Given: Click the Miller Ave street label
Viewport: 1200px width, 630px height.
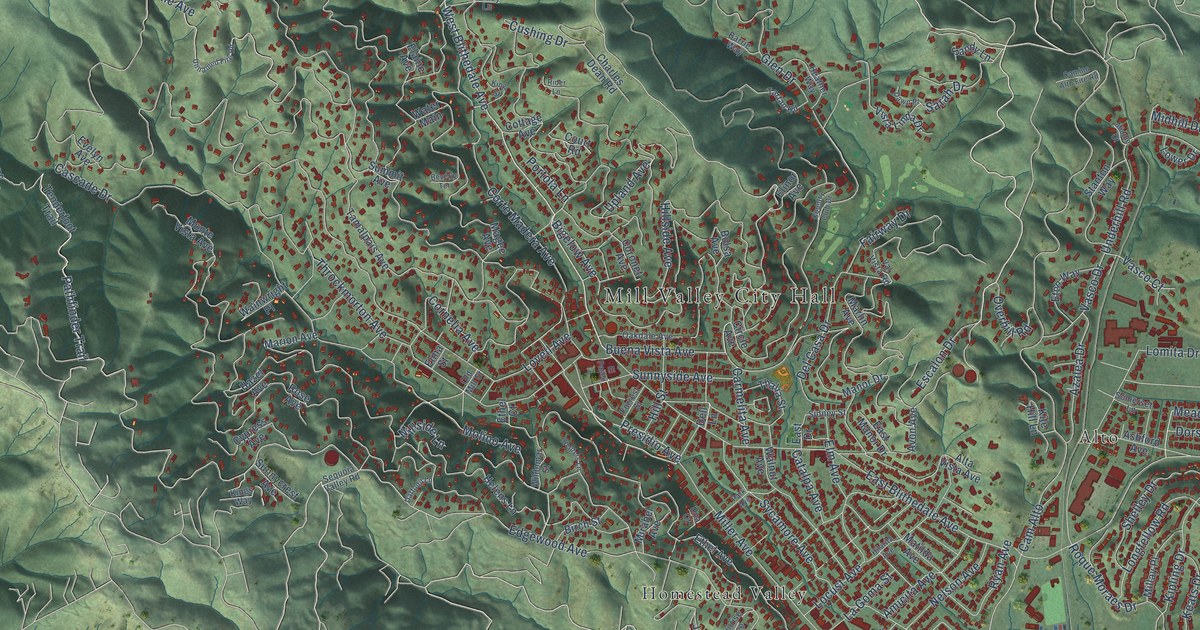Looking at the screenshot, I should pyautogui.click(x=733, y=534).
